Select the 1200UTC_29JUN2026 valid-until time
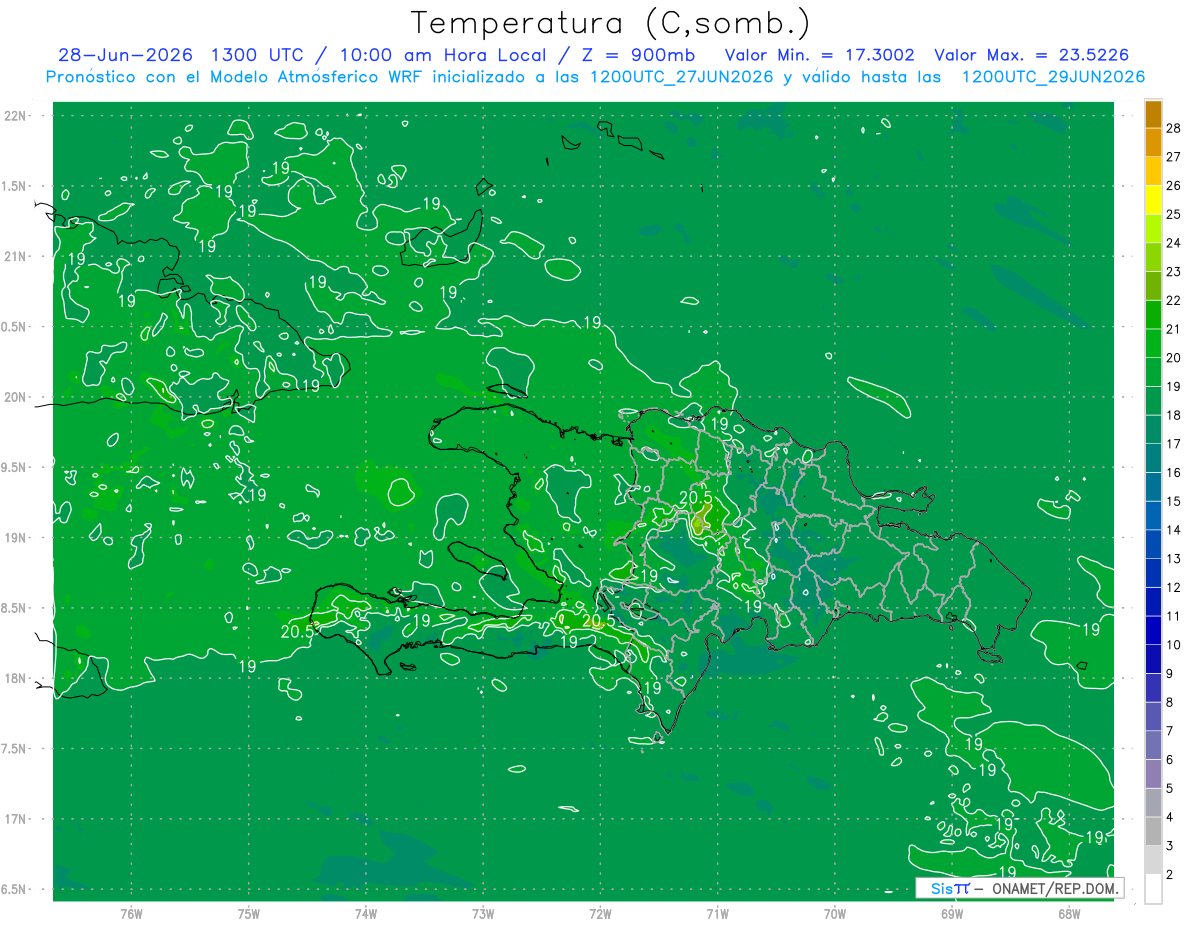1200x927 pixels. coord(1053,77)
